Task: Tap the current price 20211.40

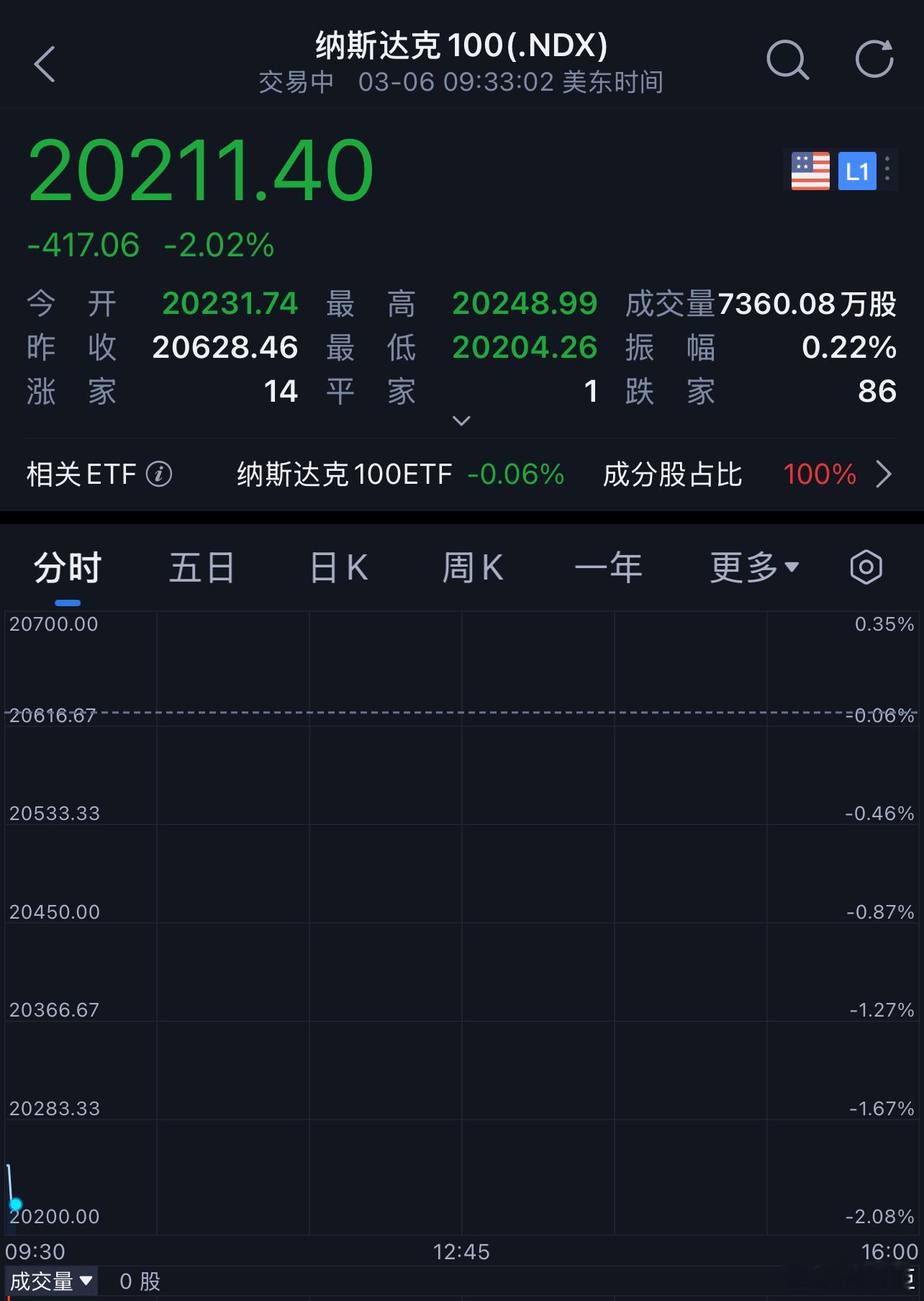Action: tap(201, 170)
